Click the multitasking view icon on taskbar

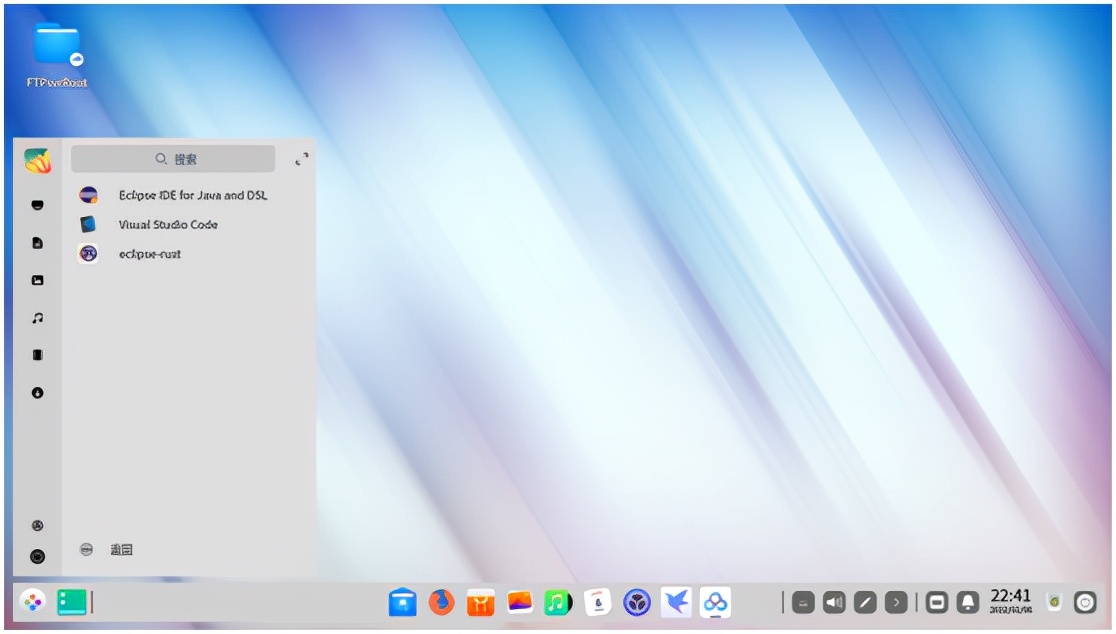point(73,602)
